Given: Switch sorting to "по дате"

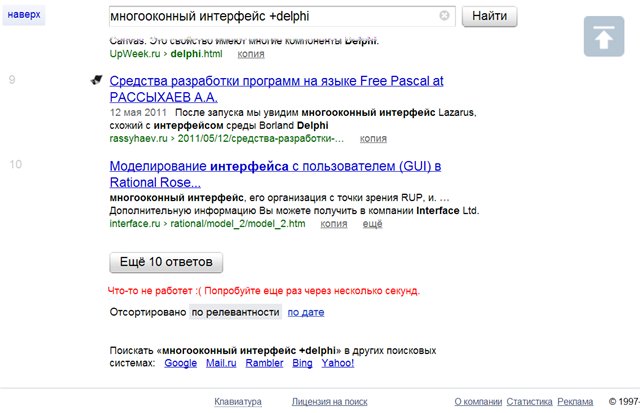Looking at the screenshot, I should coord(306,313).
